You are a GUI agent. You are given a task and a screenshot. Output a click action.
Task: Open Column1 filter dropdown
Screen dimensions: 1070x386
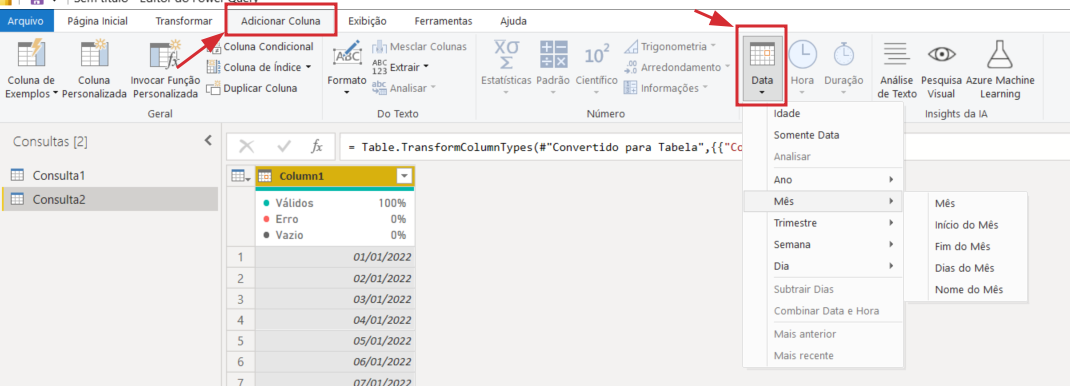405,177
